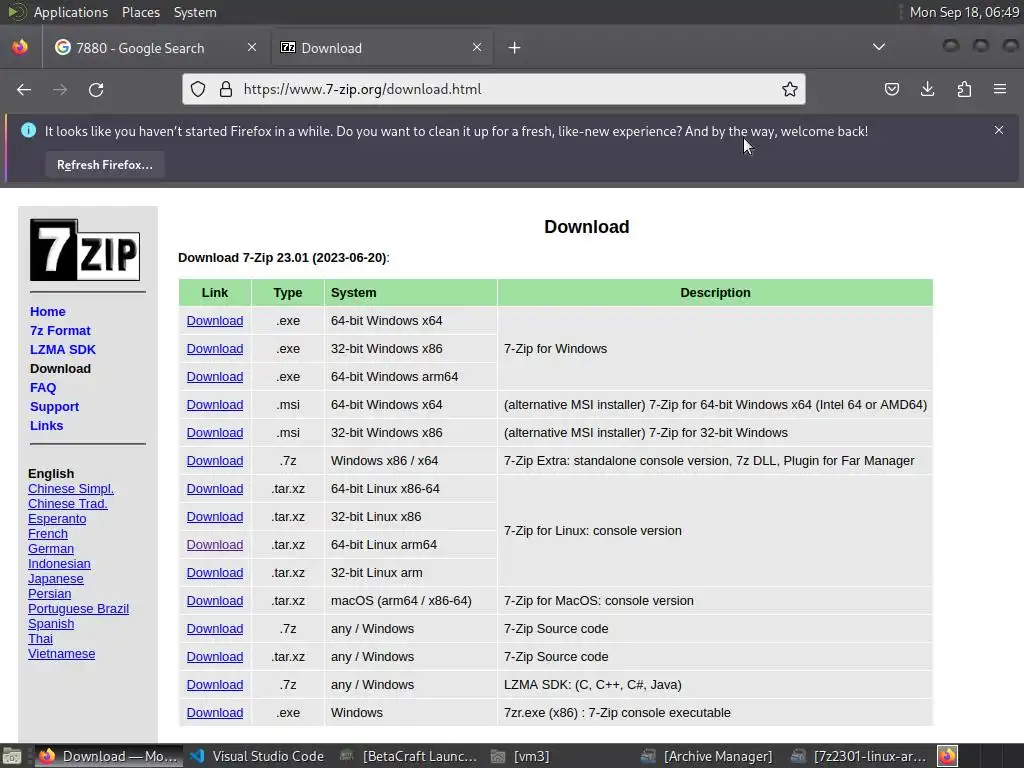Open the FAQ sidebar link

(43, 387)
